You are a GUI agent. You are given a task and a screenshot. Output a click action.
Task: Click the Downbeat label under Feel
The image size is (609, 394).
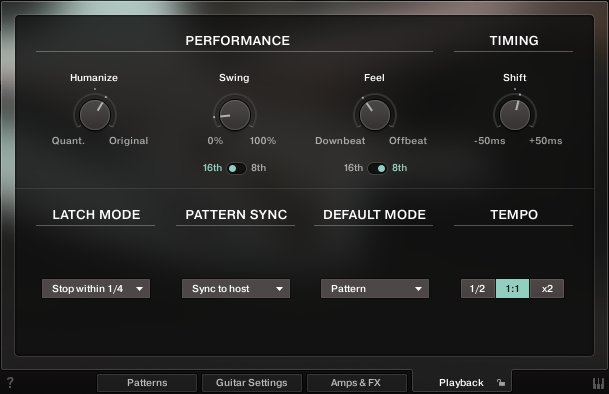pyautogui.click(x=340, y=141)
